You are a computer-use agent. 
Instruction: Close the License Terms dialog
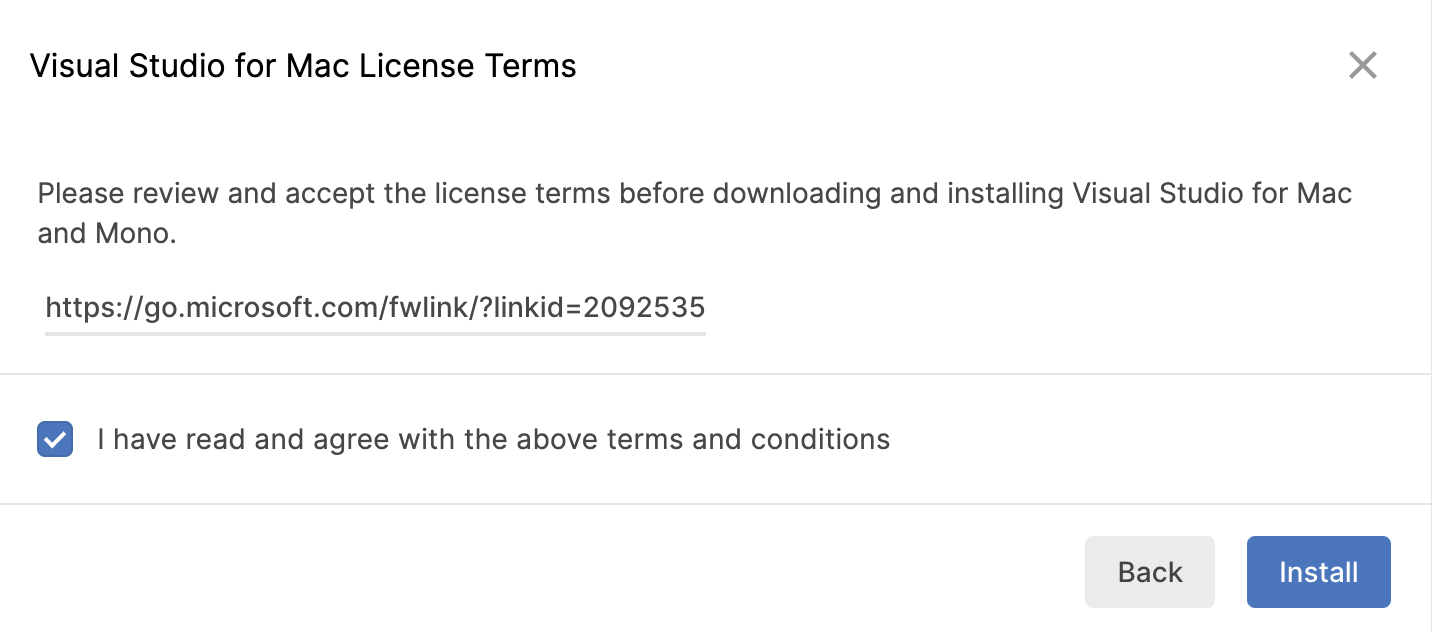tap(1362, 66)
